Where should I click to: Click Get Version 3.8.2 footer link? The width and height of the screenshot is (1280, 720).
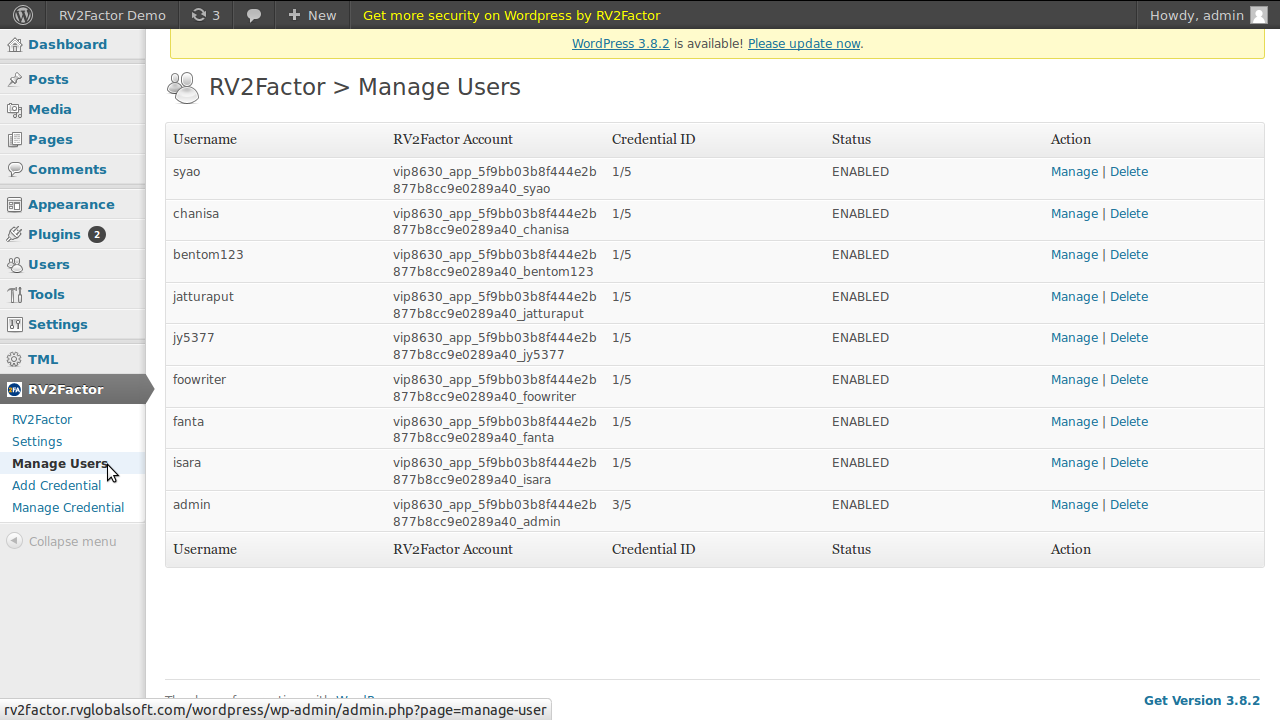pos(1202,701)
